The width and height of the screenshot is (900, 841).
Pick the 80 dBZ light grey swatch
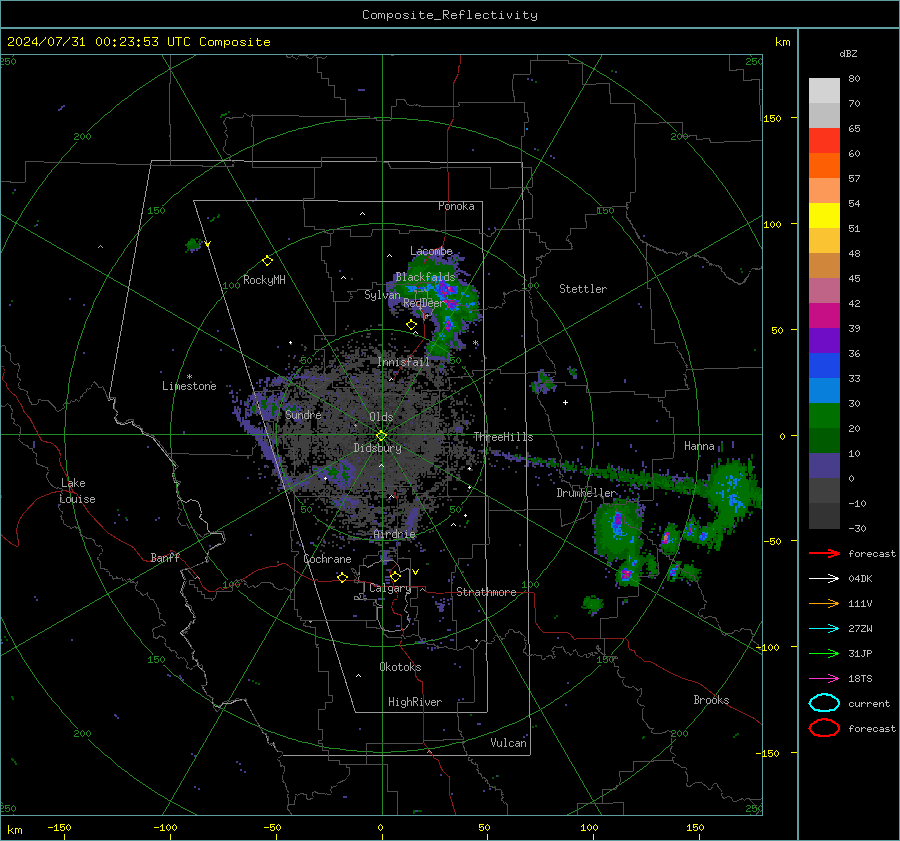click(x=824, y=90)
